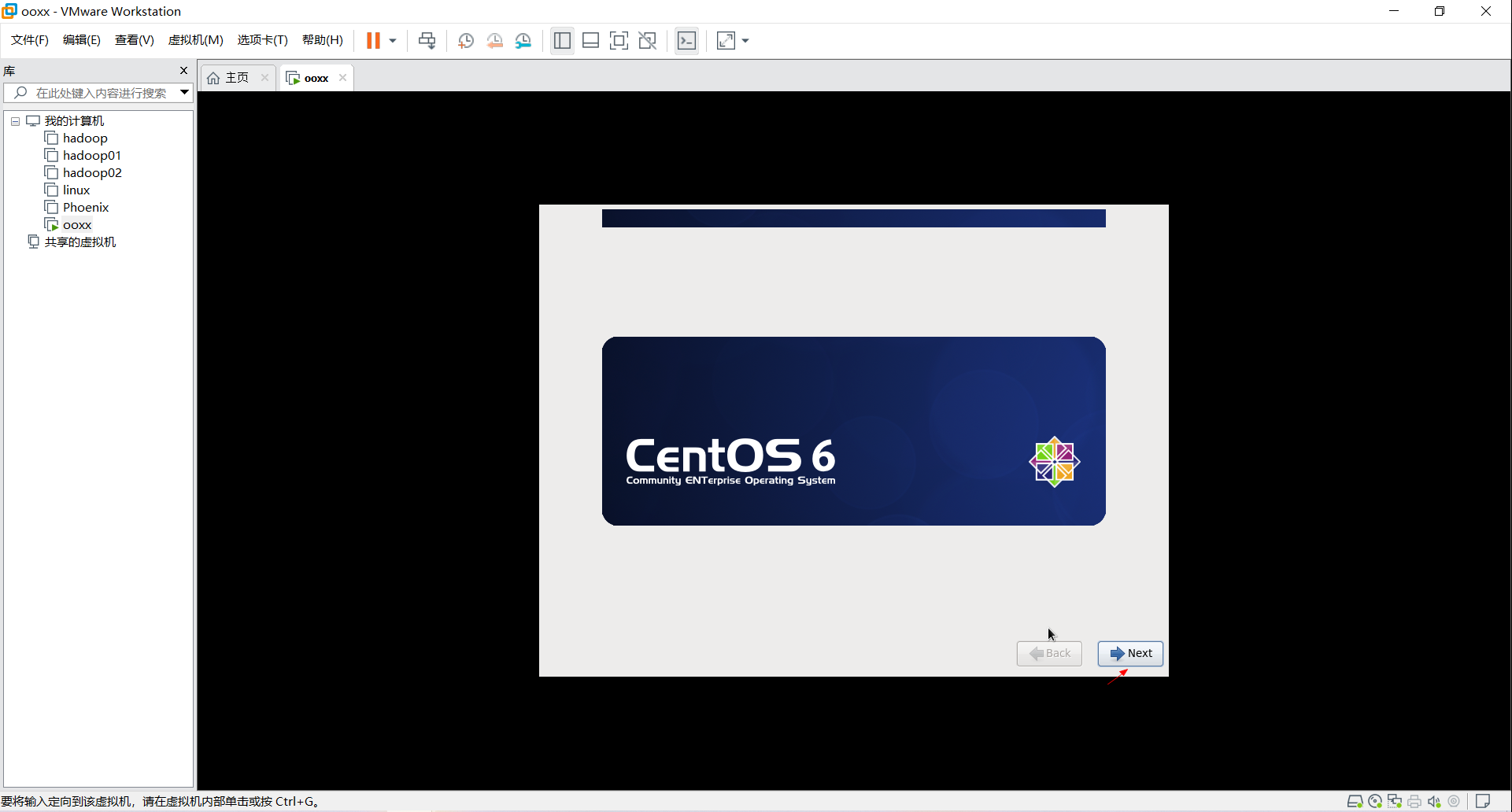Toggle the thumbnail bar view icon
This screenshot has width=1512, height=812.
[590, 41]
